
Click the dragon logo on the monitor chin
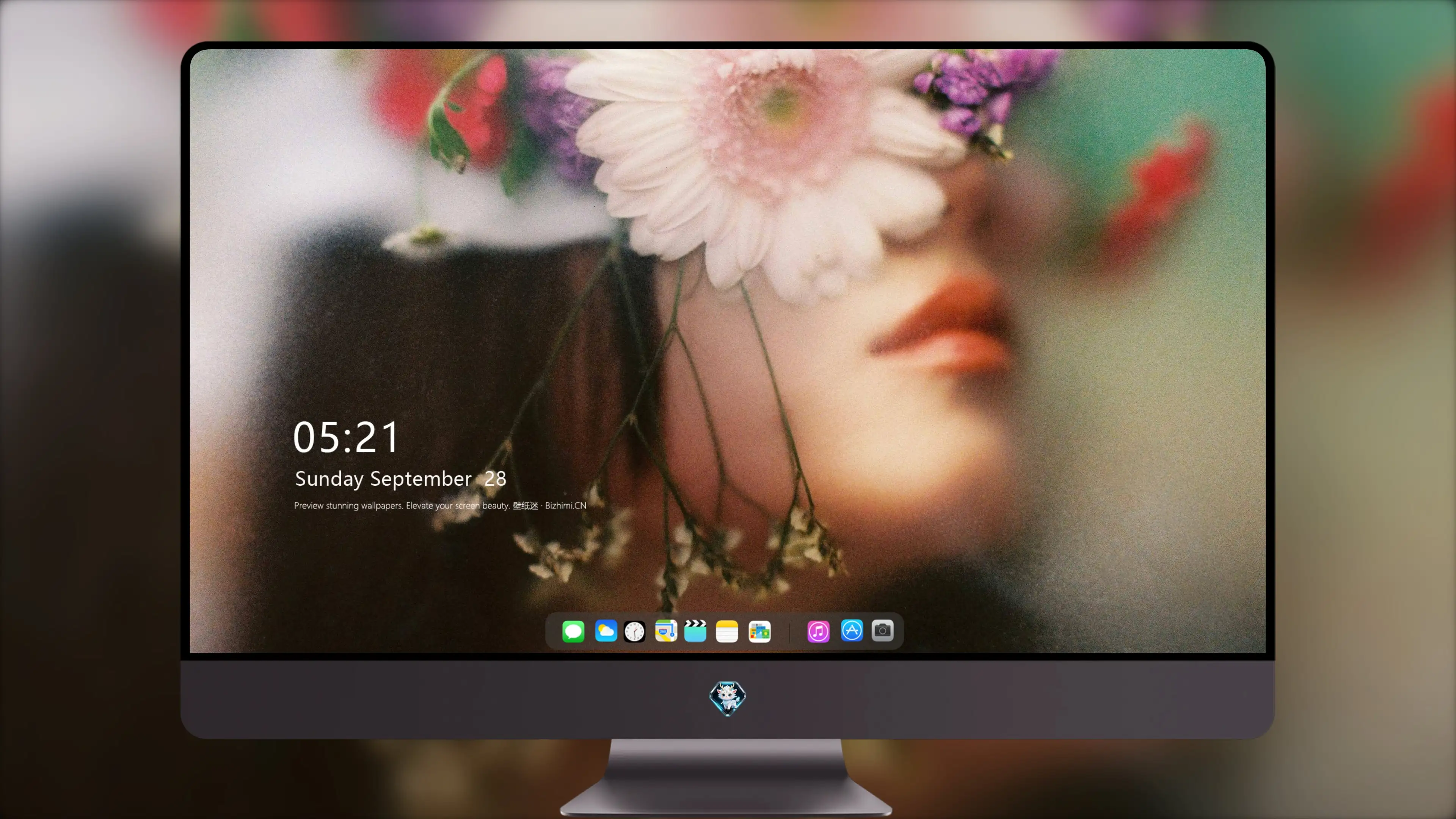pos(728,698)
